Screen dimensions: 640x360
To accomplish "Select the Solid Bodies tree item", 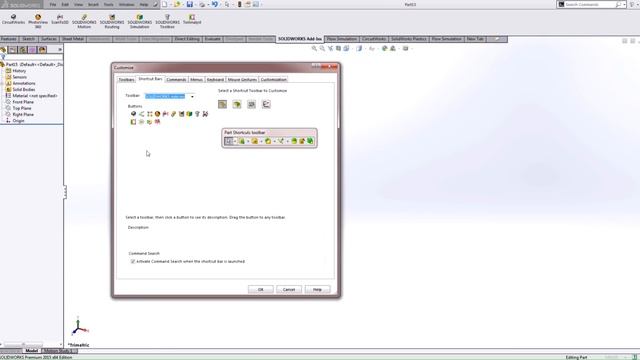I will coord(24,89).
